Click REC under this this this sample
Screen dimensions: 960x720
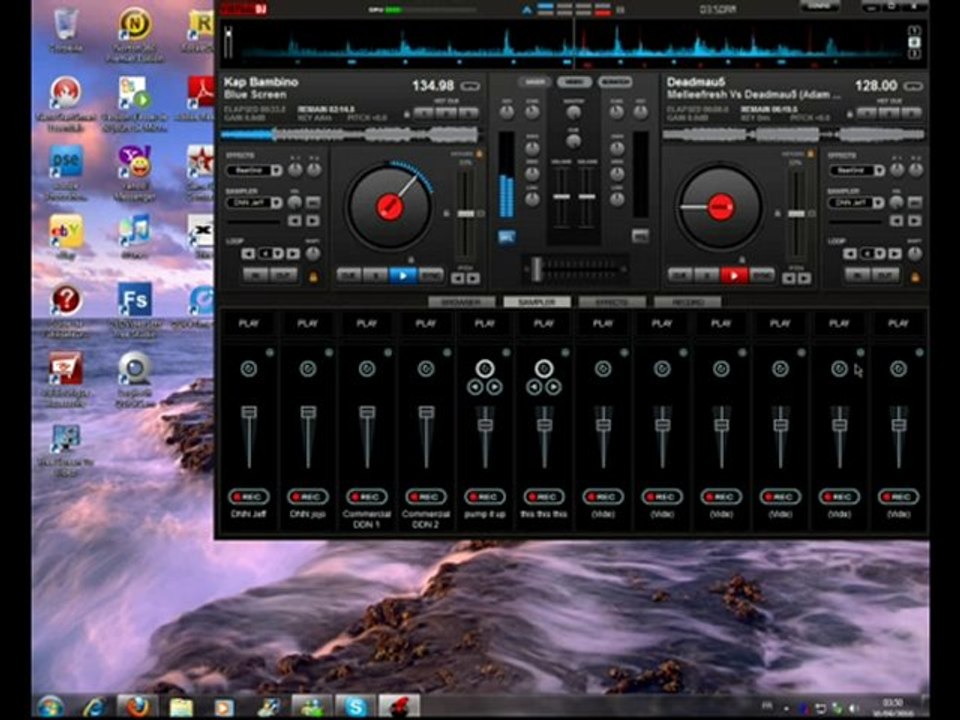tap(544, 497)
